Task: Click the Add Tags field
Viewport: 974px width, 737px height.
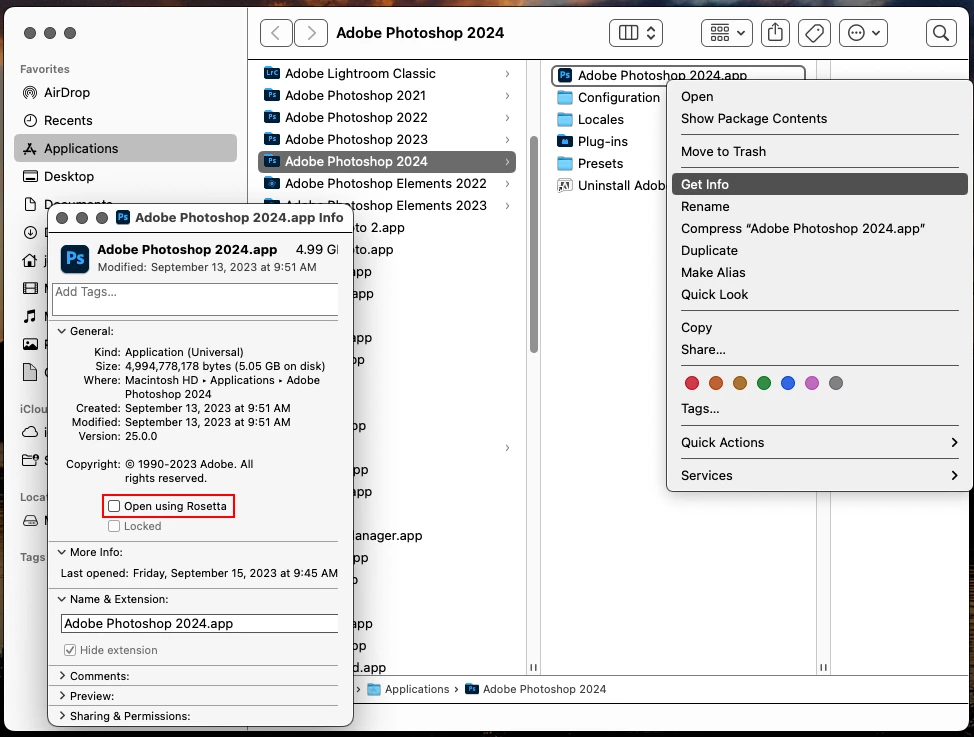Action: (196, 300)
